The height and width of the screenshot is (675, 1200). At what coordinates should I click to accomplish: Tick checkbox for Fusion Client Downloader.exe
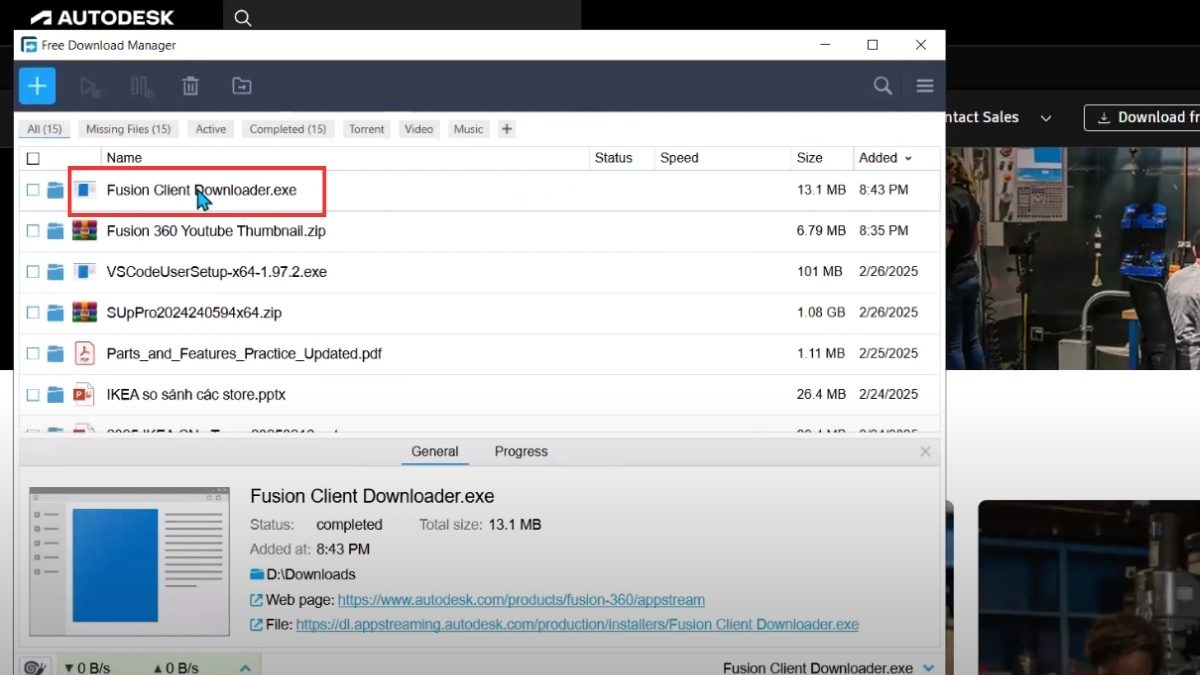(x=33, y=190)
